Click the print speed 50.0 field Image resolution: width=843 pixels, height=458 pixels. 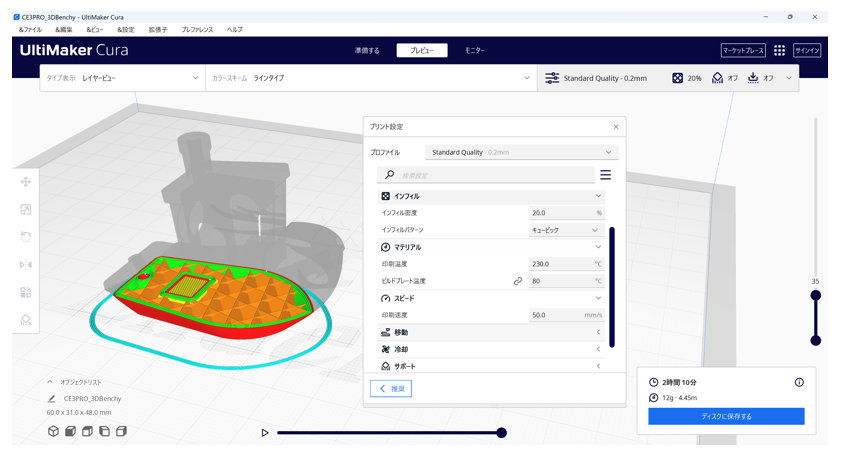(x=566, y=315)
